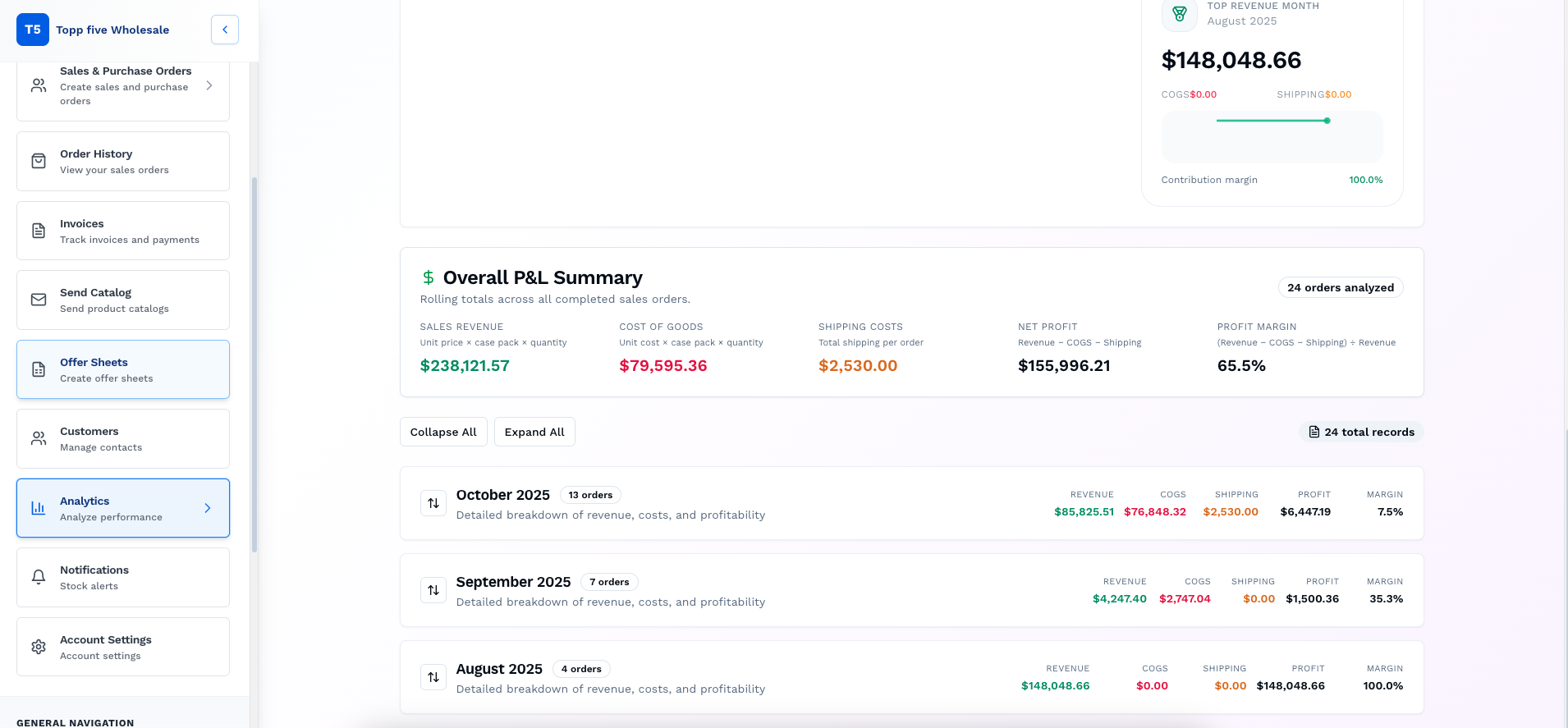The image size is (1568, 728).
Task: Collapse the sidebar with chevron button
Action: click(x=225, y=30)
